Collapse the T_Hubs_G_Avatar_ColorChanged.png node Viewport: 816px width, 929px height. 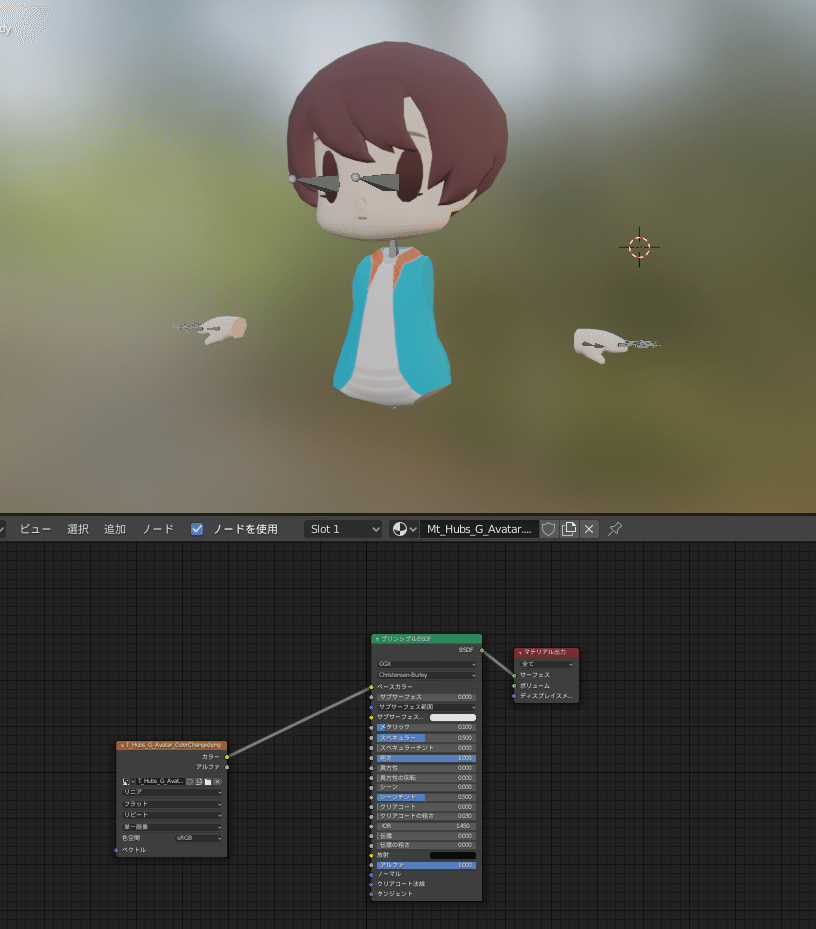click(122, 745)
